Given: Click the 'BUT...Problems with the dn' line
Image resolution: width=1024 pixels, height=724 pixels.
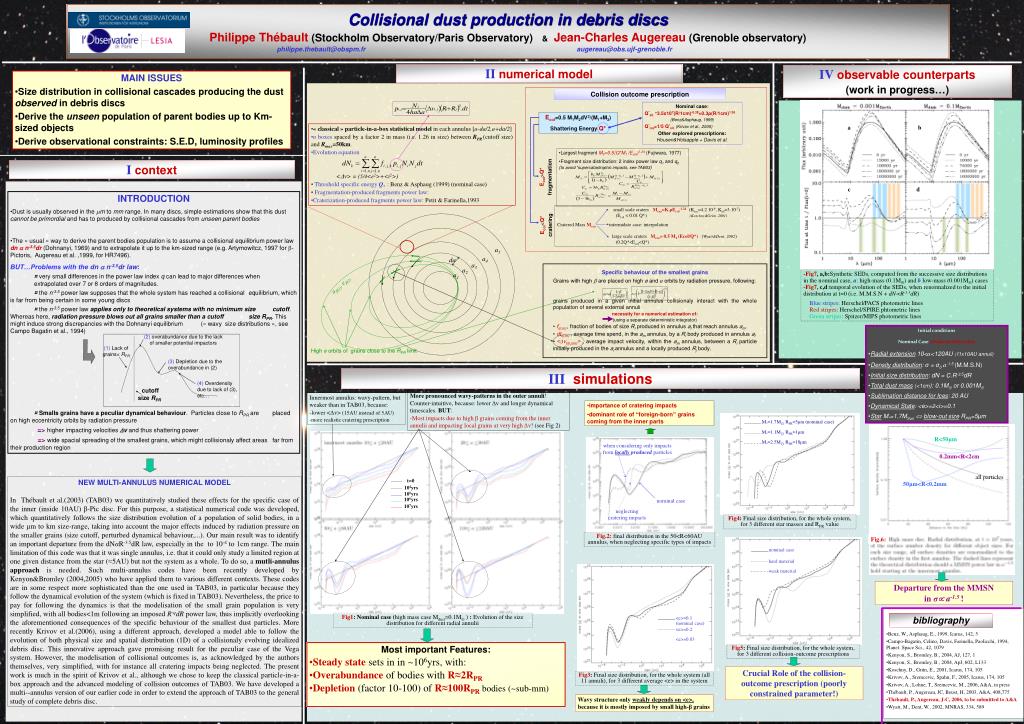Looking at the screenshot, I should [74, 267].
